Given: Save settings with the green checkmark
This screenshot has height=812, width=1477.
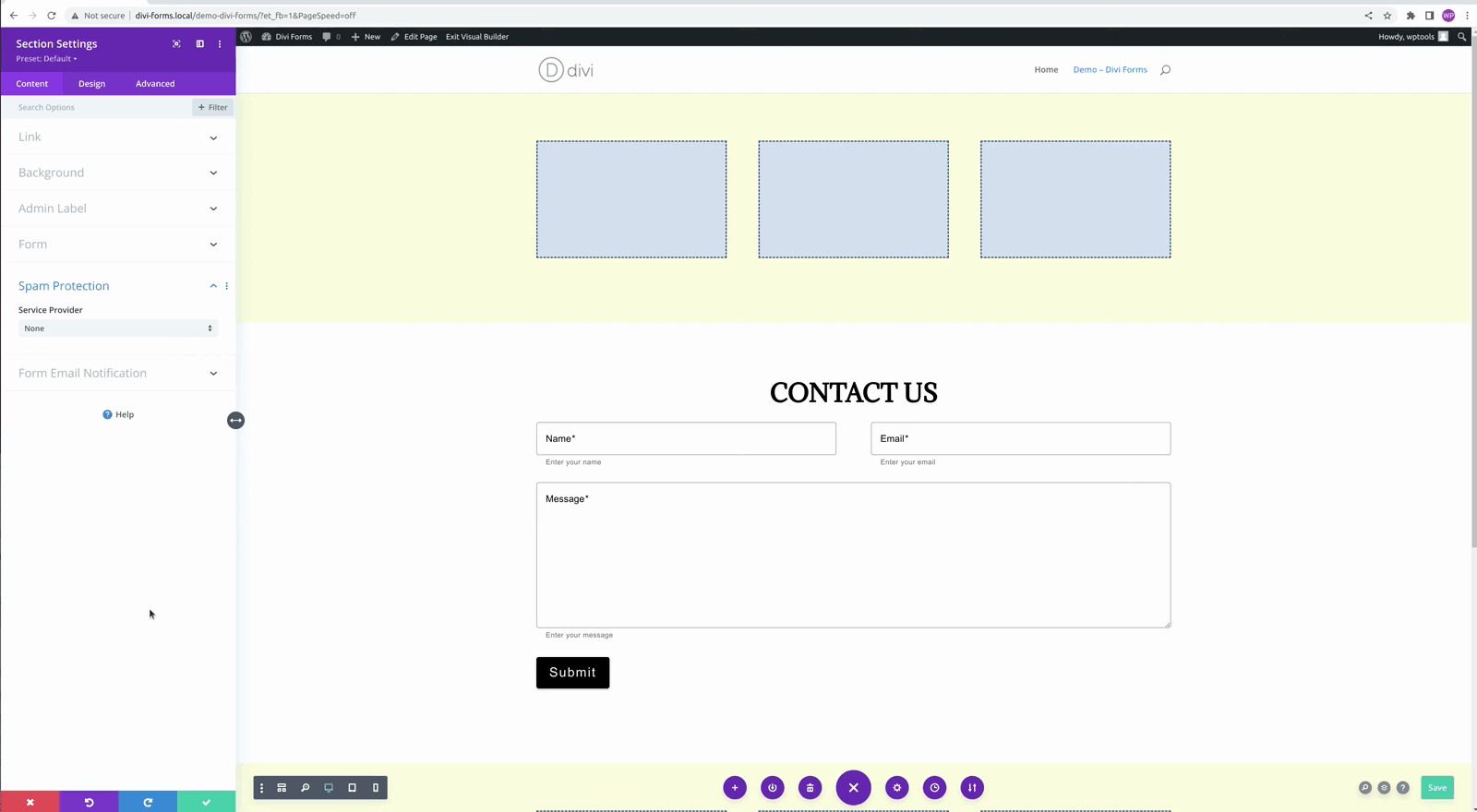Looking at the screenshot, I should [x=207, y=802].
